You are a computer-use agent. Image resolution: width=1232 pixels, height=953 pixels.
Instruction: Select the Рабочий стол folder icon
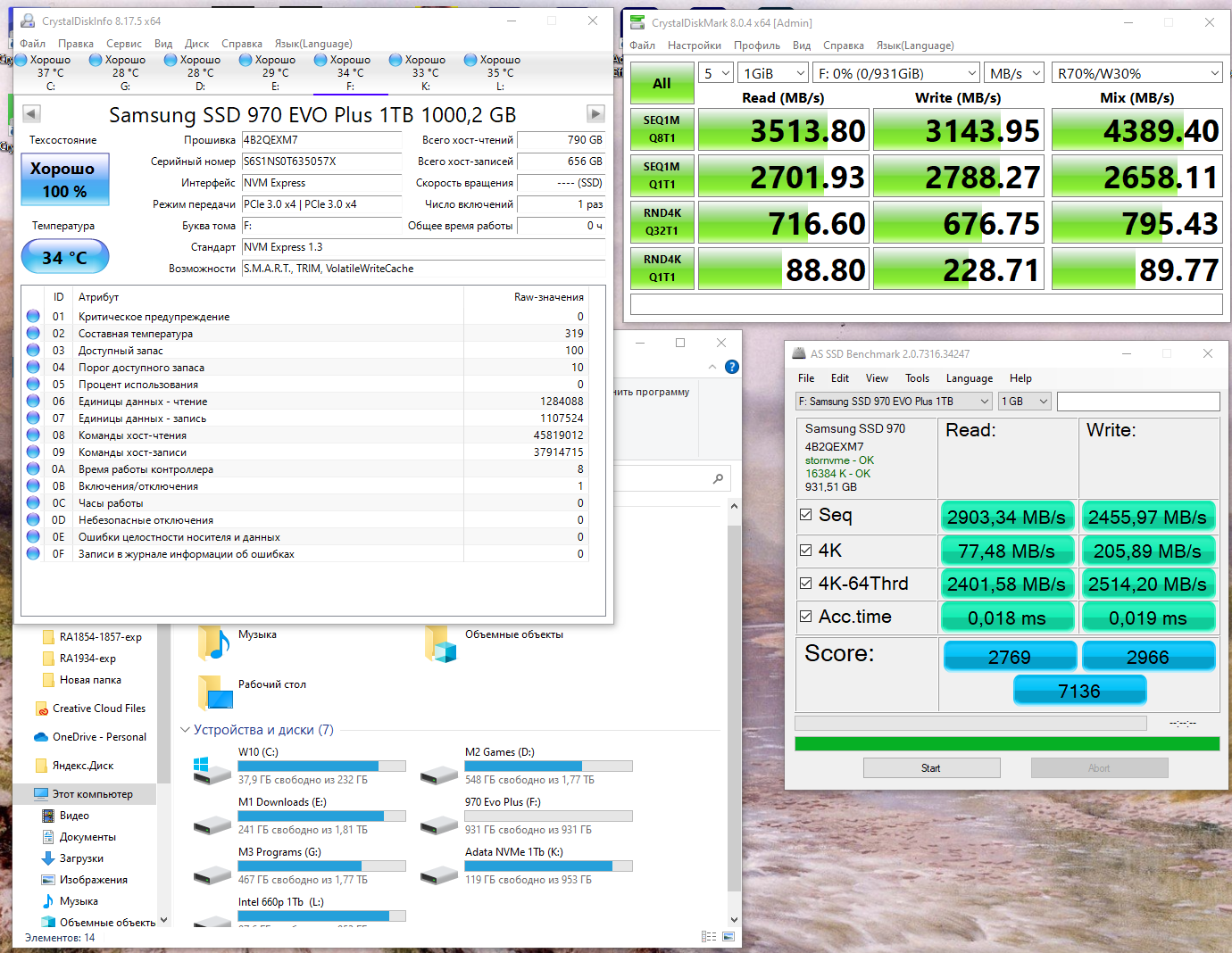[214, 692]
